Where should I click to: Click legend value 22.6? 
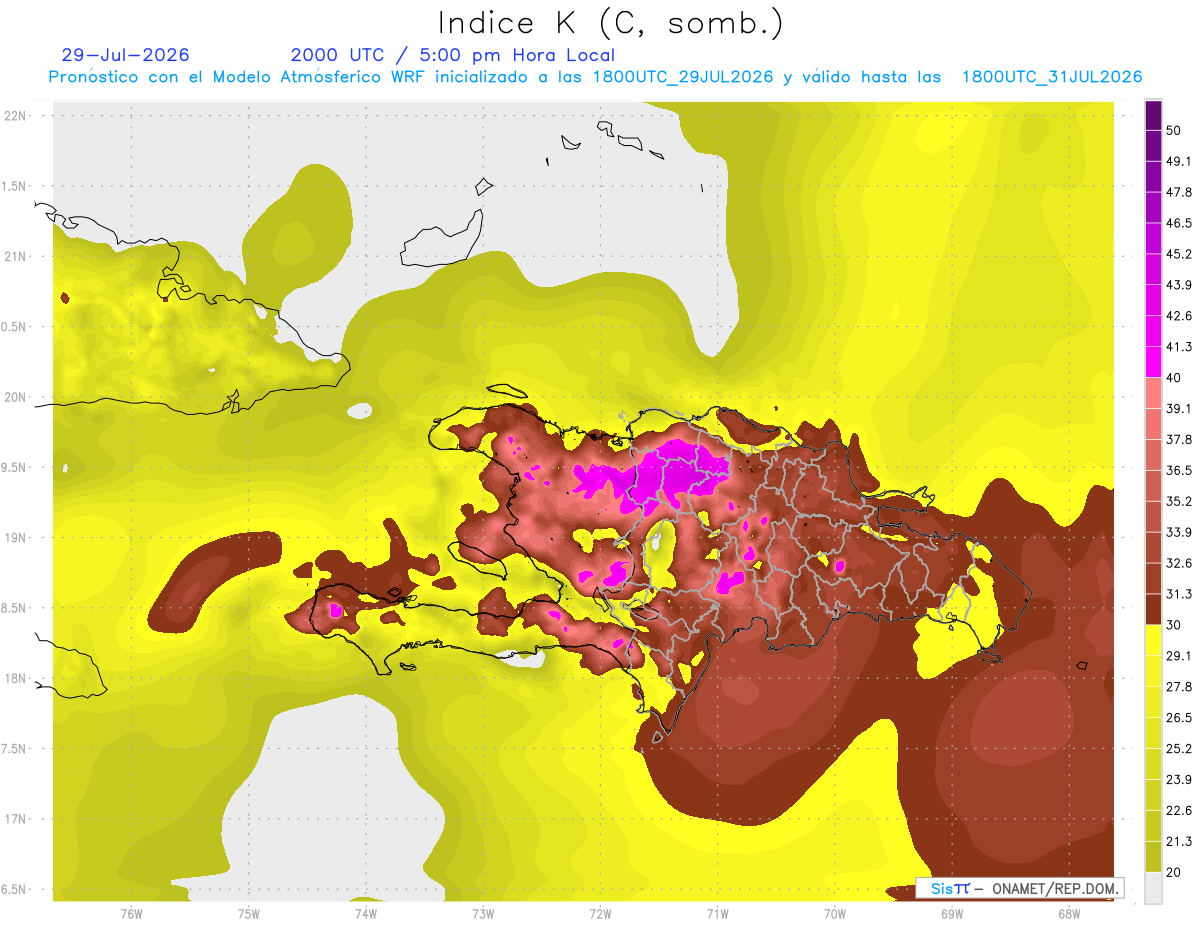(x=1179, y=810)
